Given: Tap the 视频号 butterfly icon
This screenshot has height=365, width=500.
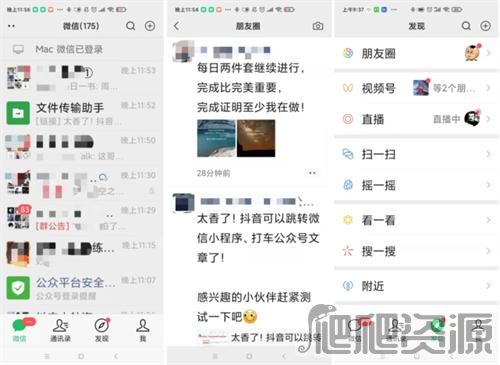Looking at the screenshot, I should pos(348,88).
